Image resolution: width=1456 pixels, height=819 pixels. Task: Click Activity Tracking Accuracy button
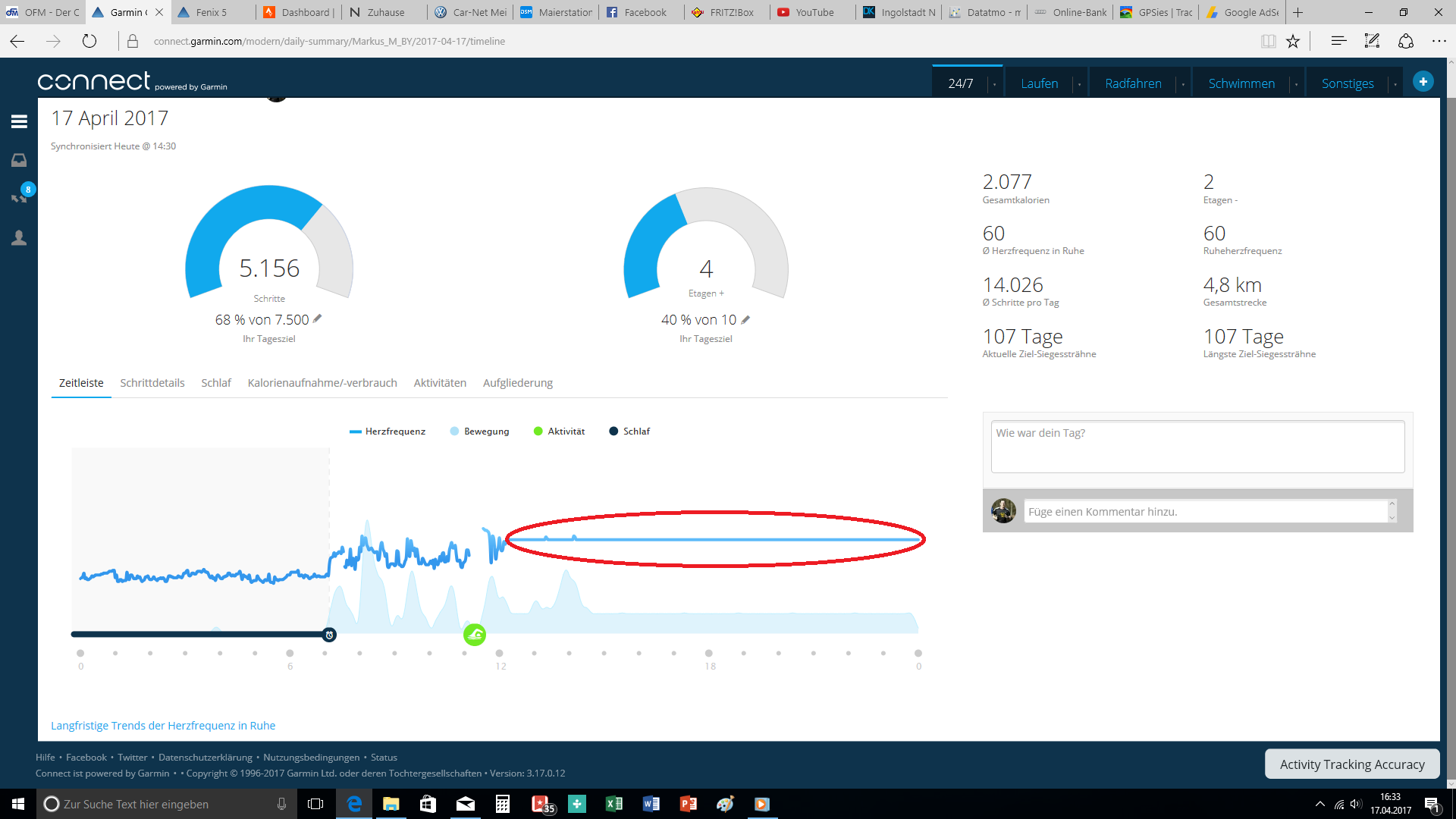[1351, 764]
